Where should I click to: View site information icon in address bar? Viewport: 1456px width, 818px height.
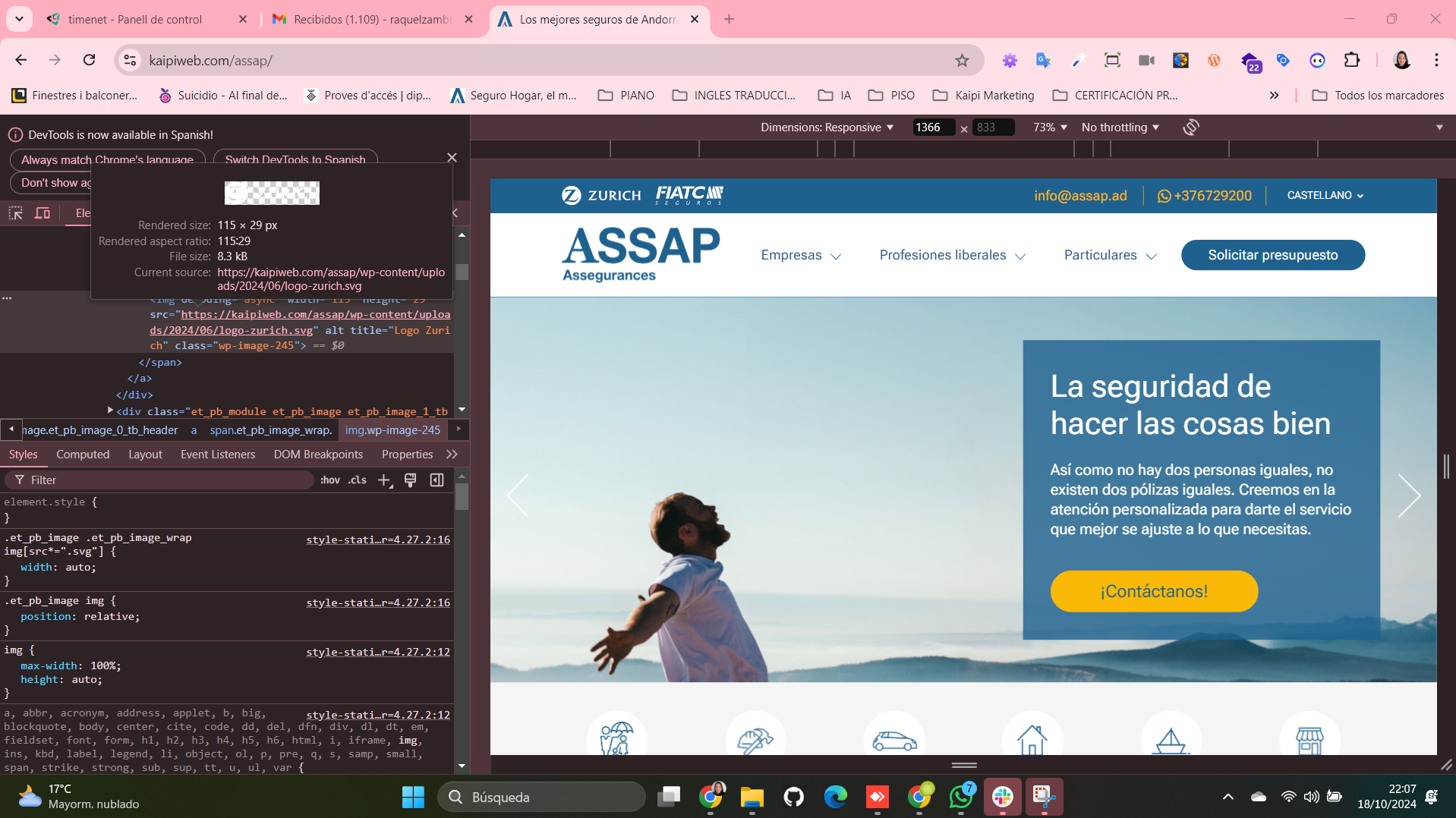tap(131, 61)
